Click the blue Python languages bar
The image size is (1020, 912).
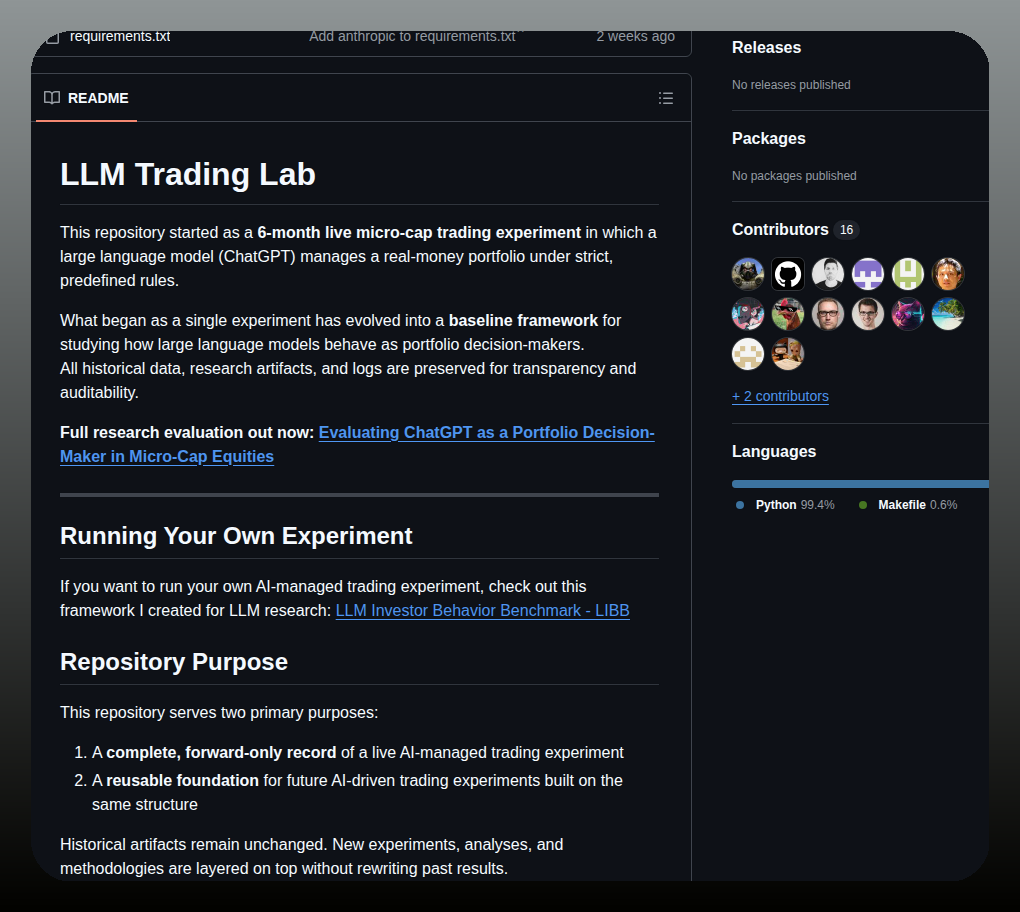(859, 484)
